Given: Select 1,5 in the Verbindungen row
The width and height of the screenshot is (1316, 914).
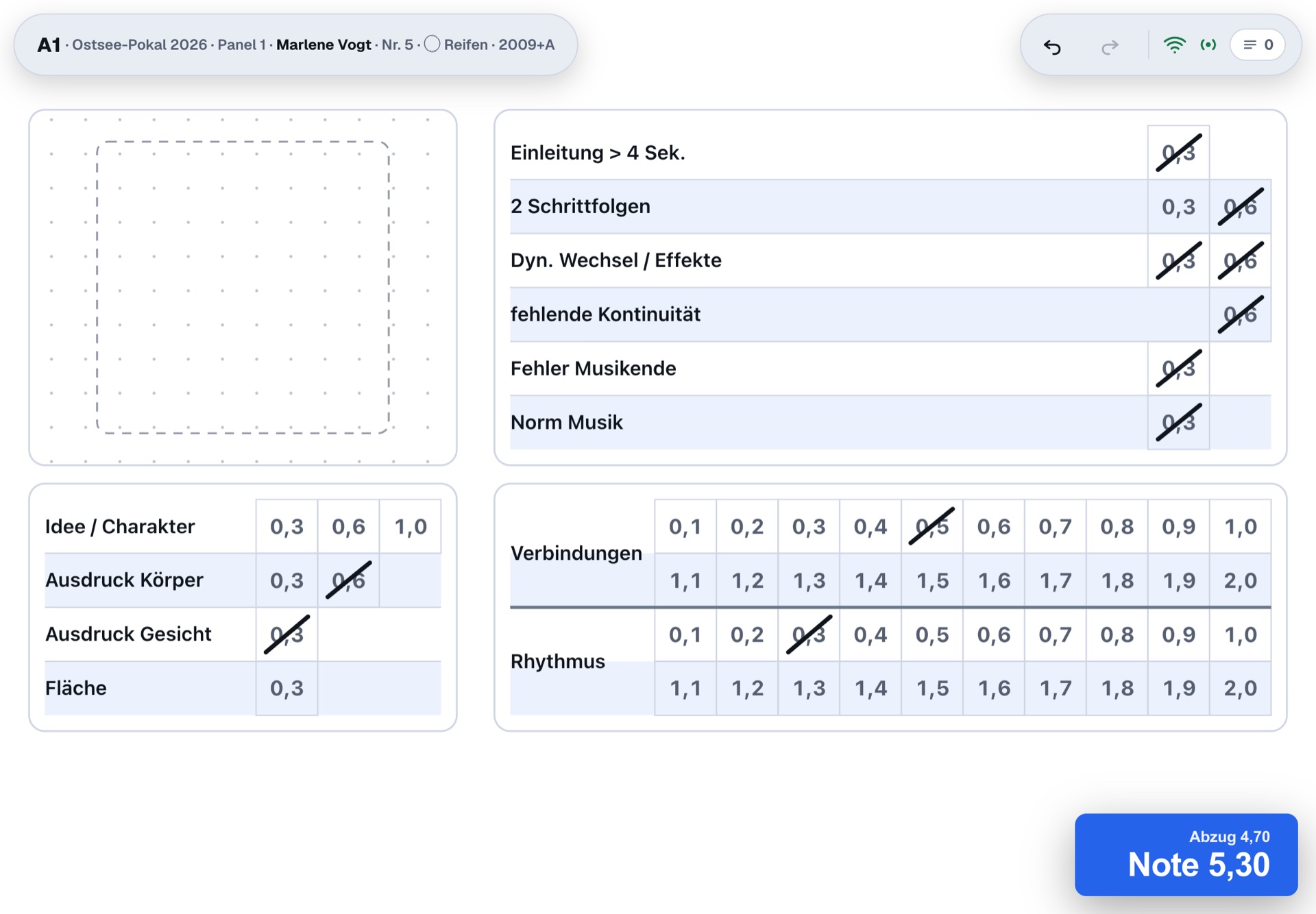Looking at the screenshot, I should tap(932, 580).
